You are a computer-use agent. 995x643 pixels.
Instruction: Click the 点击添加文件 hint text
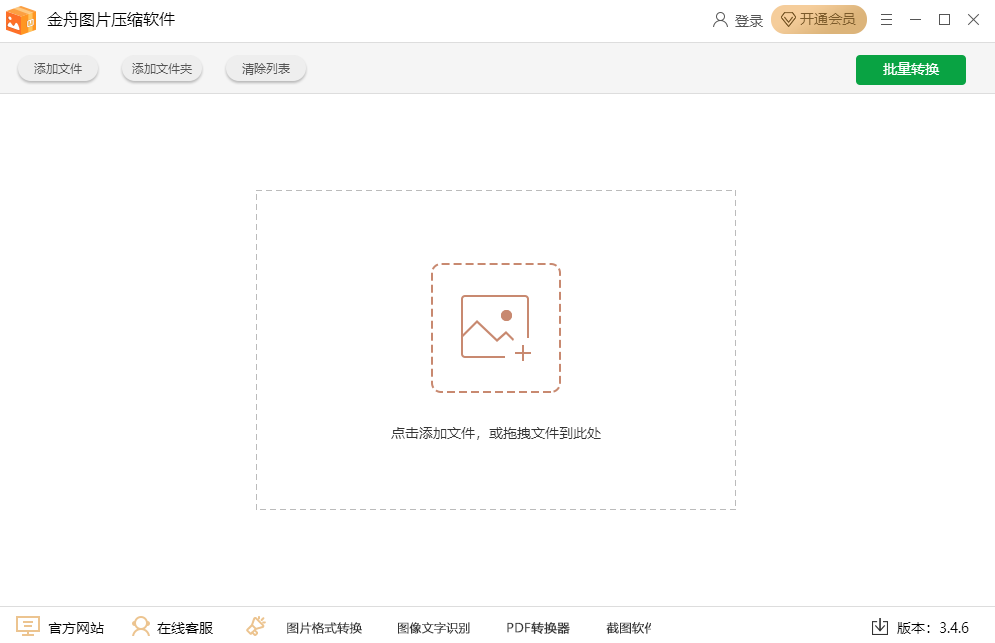496,433
